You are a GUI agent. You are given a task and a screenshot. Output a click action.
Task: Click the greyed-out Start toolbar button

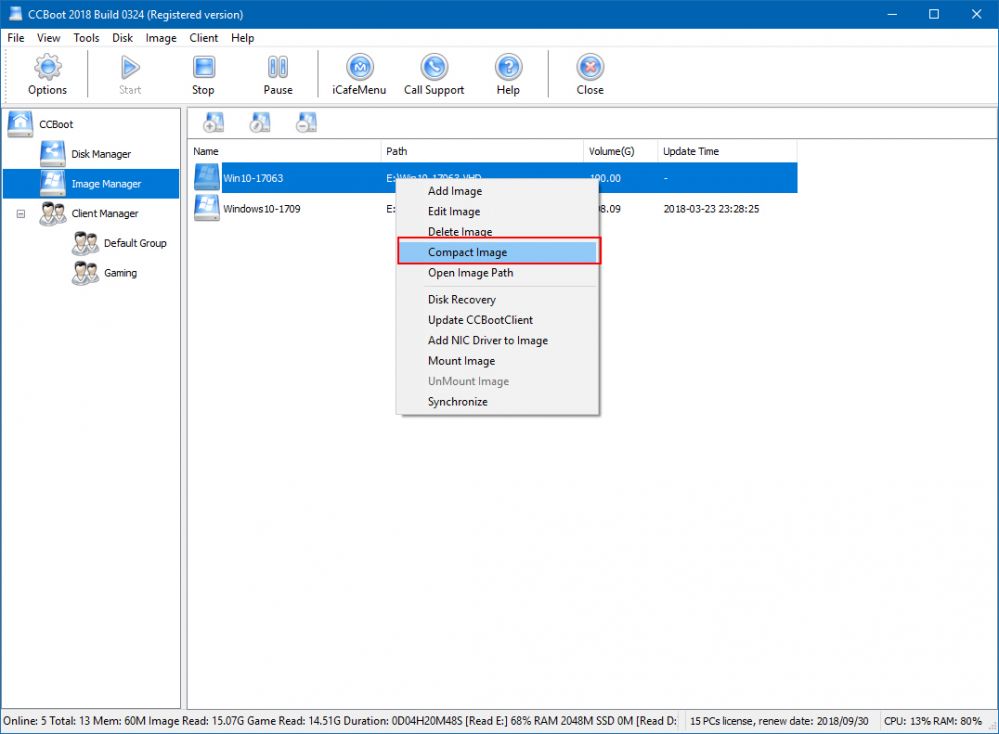point(130,75)
